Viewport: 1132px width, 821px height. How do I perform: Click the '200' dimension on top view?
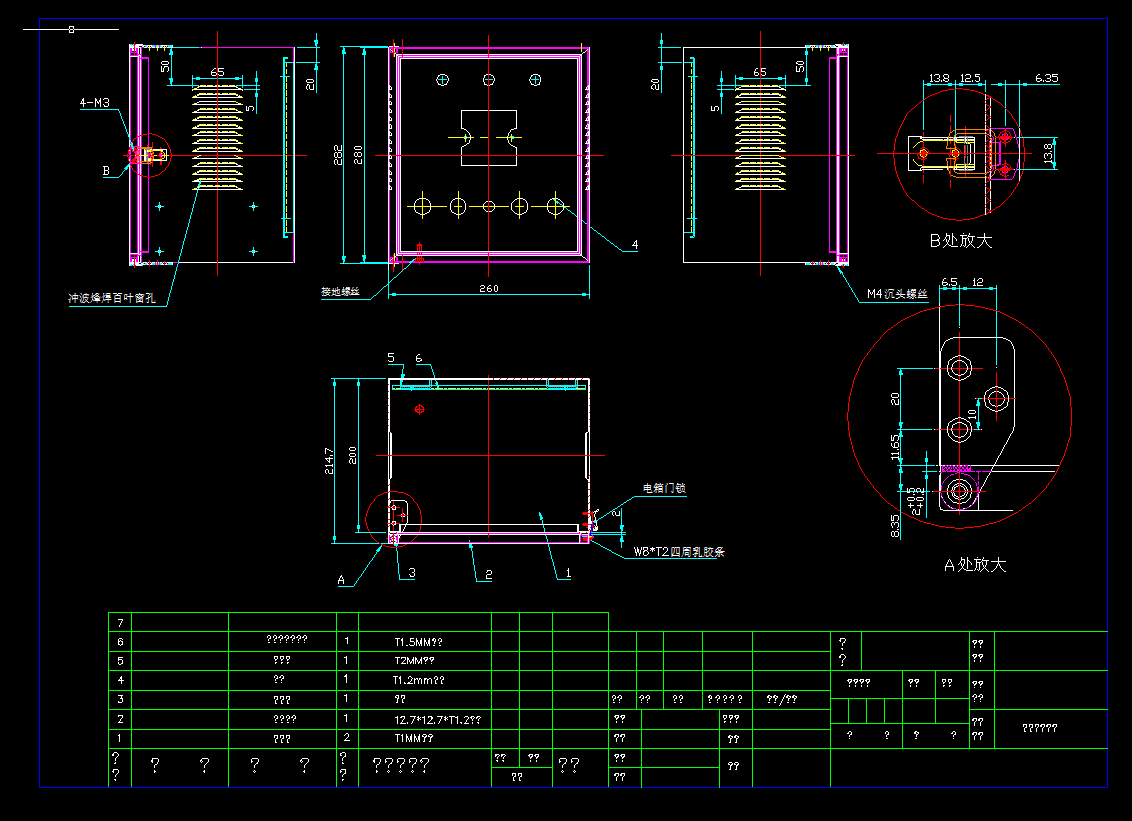pyautogui.click(x=352, y=456)
